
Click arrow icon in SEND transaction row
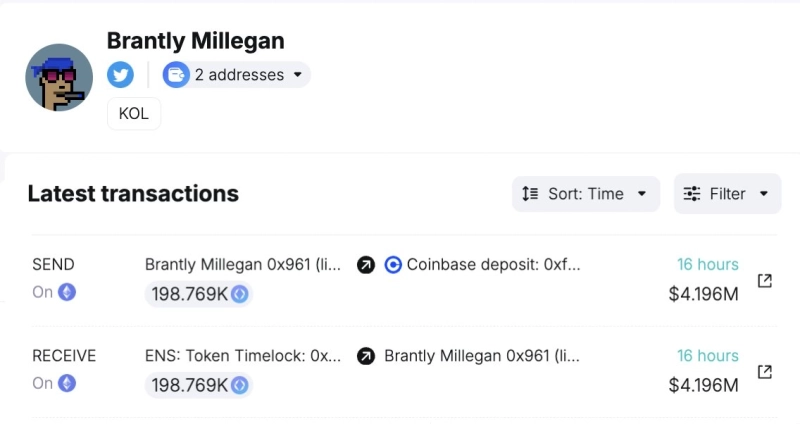pyautogui.click(x=366, y=265)
